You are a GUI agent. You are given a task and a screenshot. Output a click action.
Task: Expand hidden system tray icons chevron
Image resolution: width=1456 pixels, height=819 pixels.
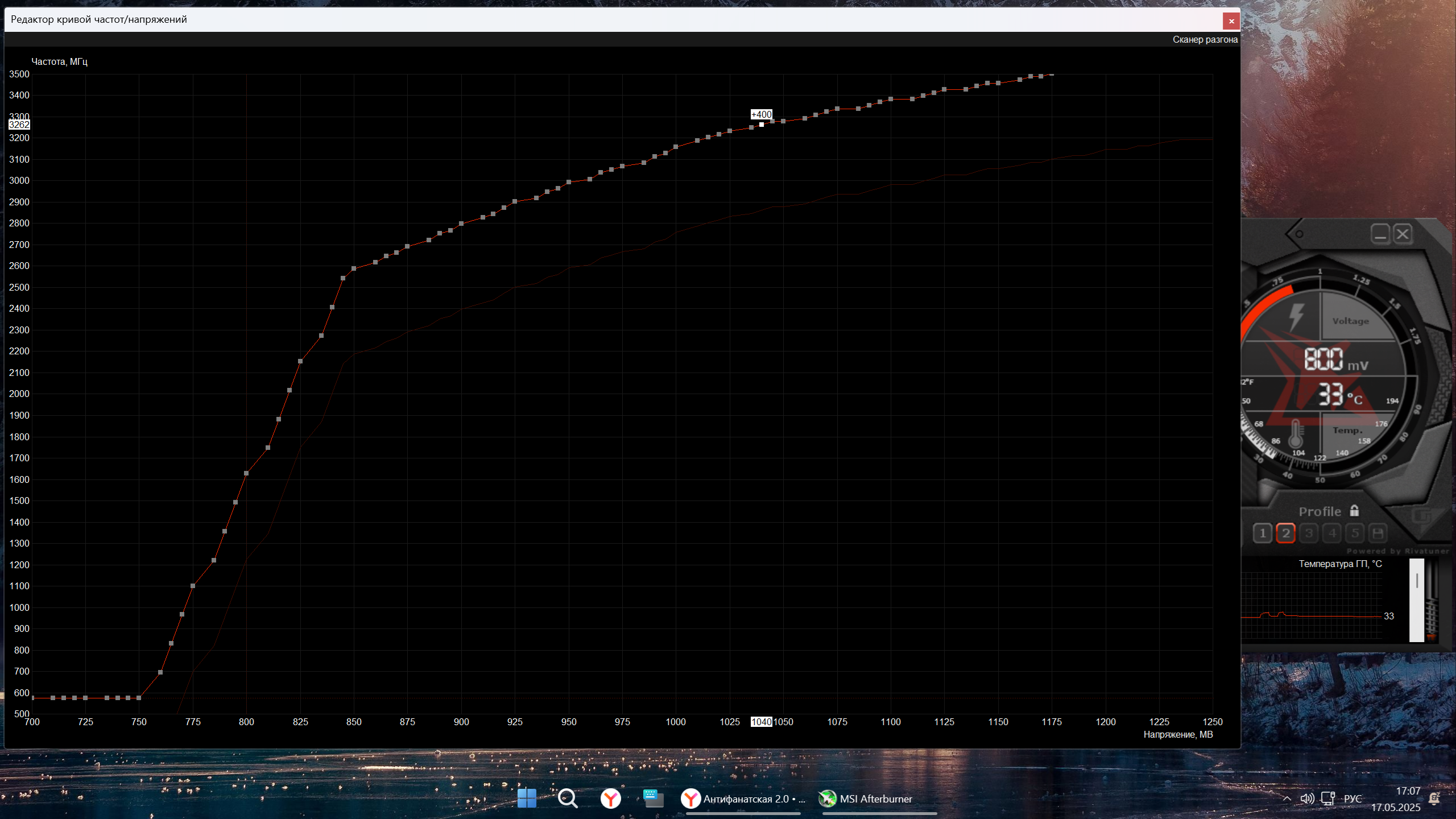1287,799
